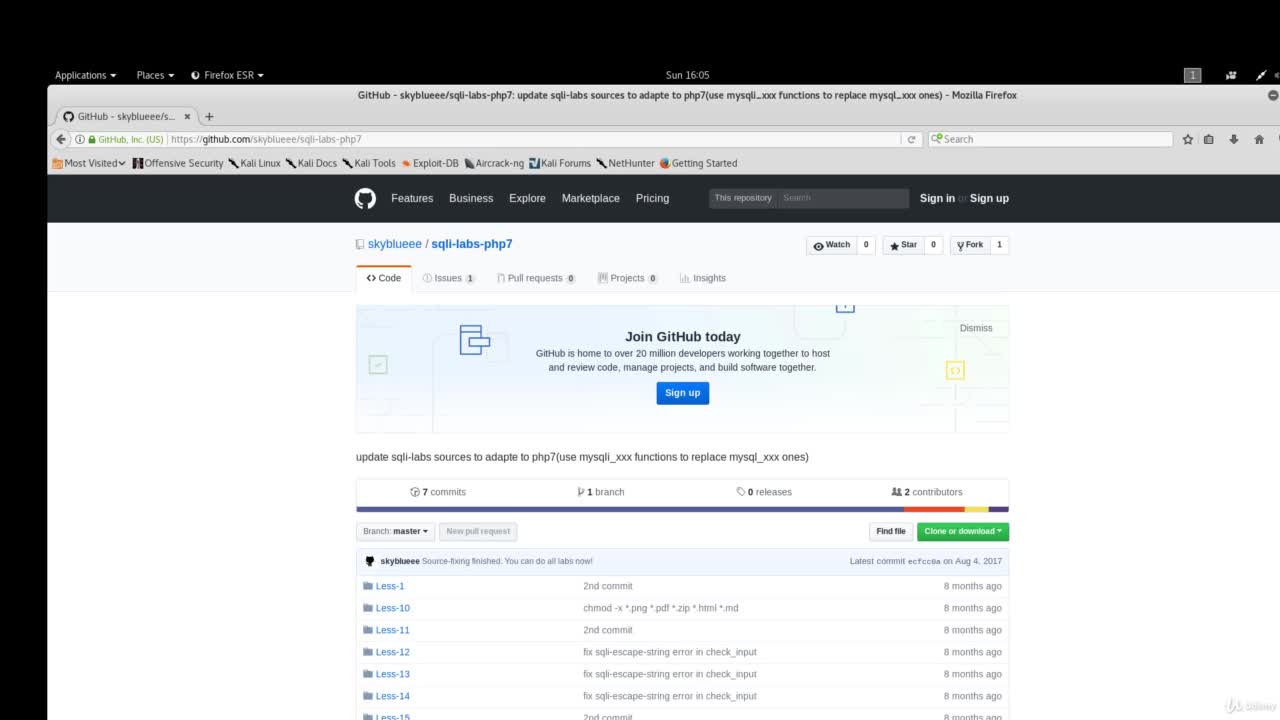Click the site info icon in address bar
Image resolution: width=1280 pixels, height=720 pixels.
(80, 139)
